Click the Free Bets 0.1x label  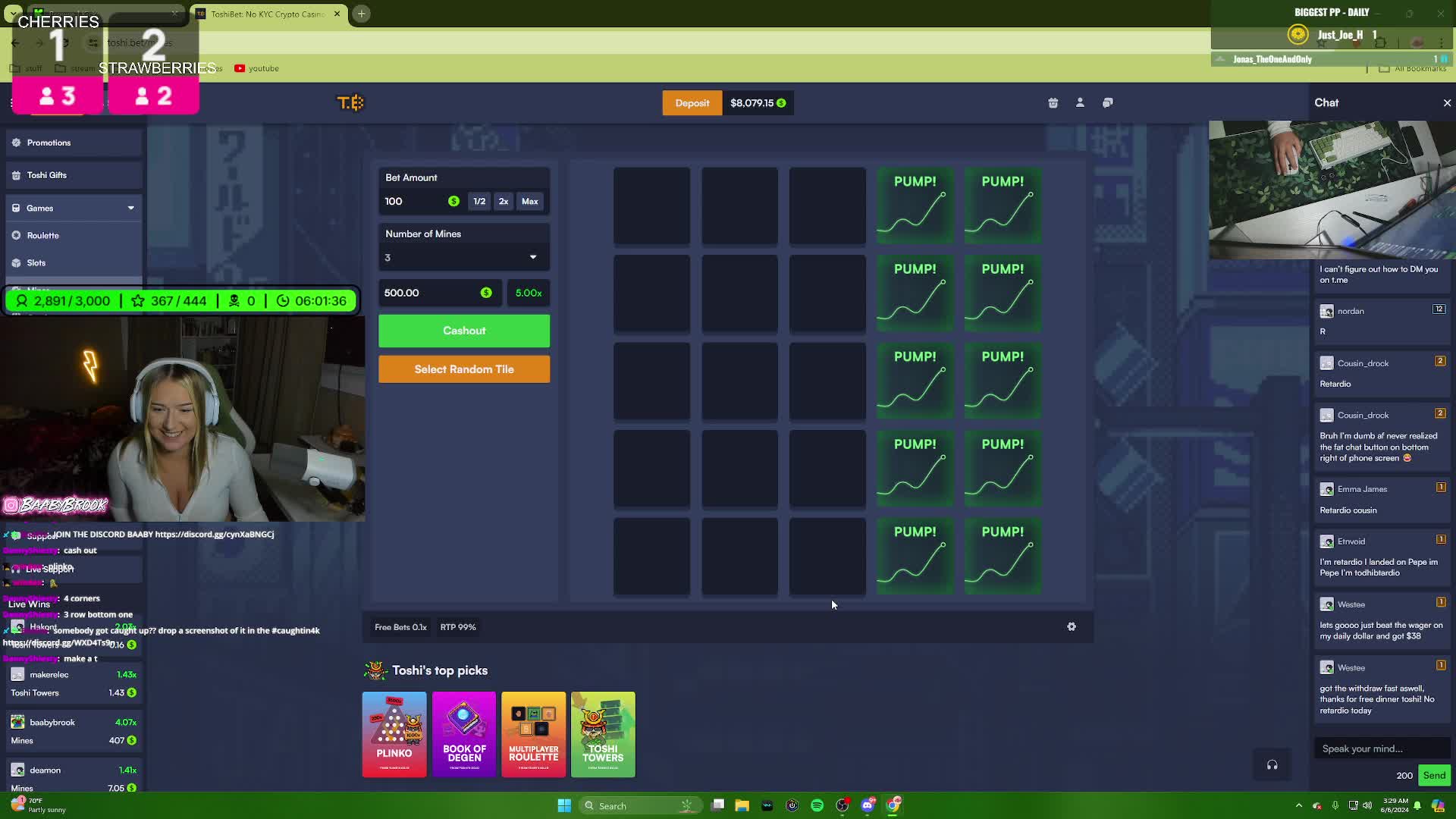click(x=400, y=627)
